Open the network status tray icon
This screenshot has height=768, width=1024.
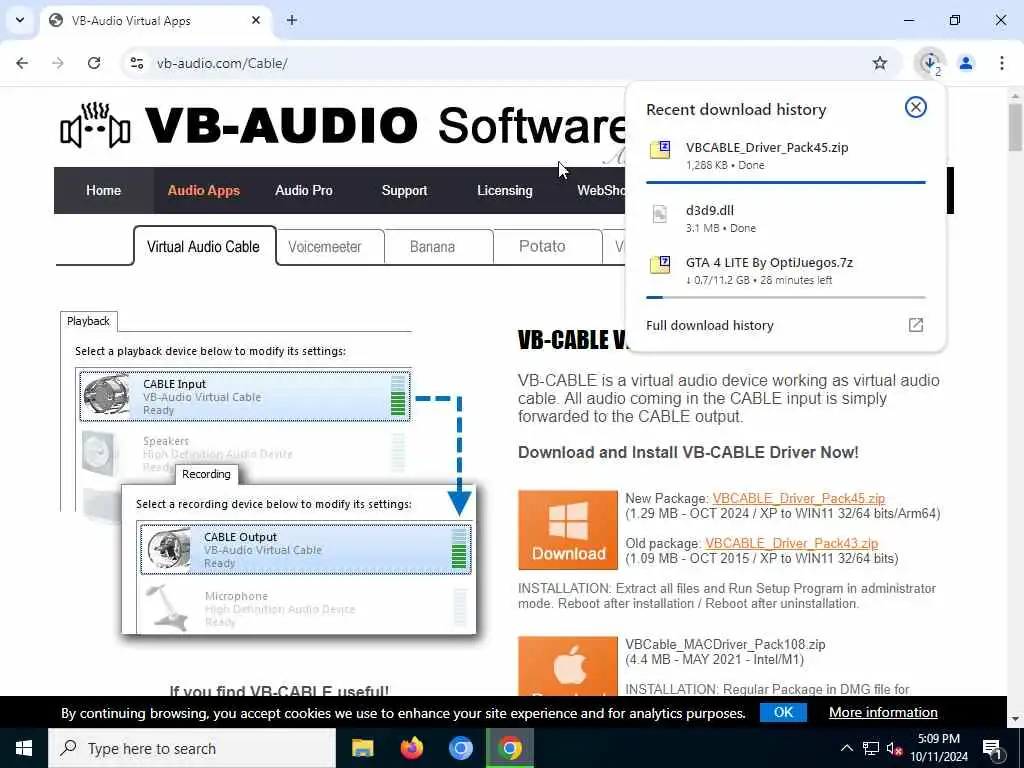tap(871, 748)
